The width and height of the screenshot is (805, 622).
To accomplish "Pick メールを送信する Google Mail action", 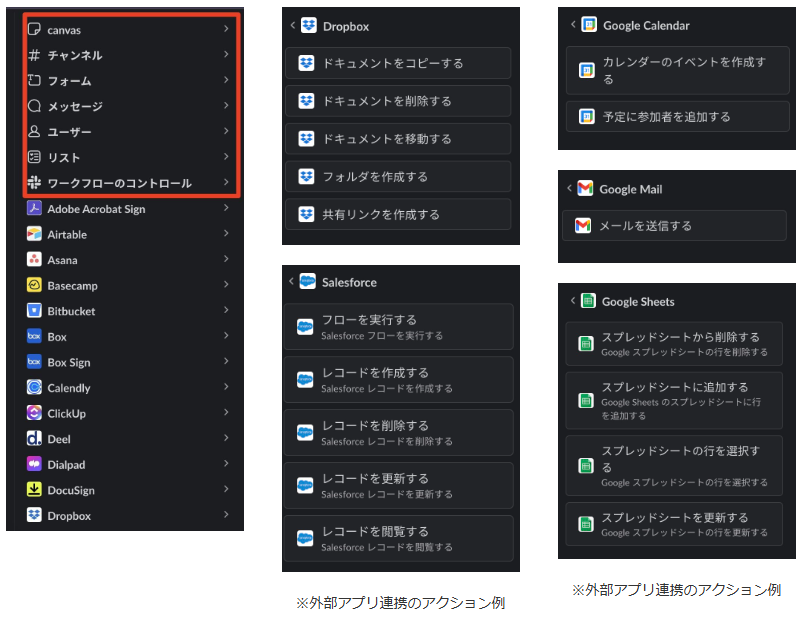I will [675, 225].
